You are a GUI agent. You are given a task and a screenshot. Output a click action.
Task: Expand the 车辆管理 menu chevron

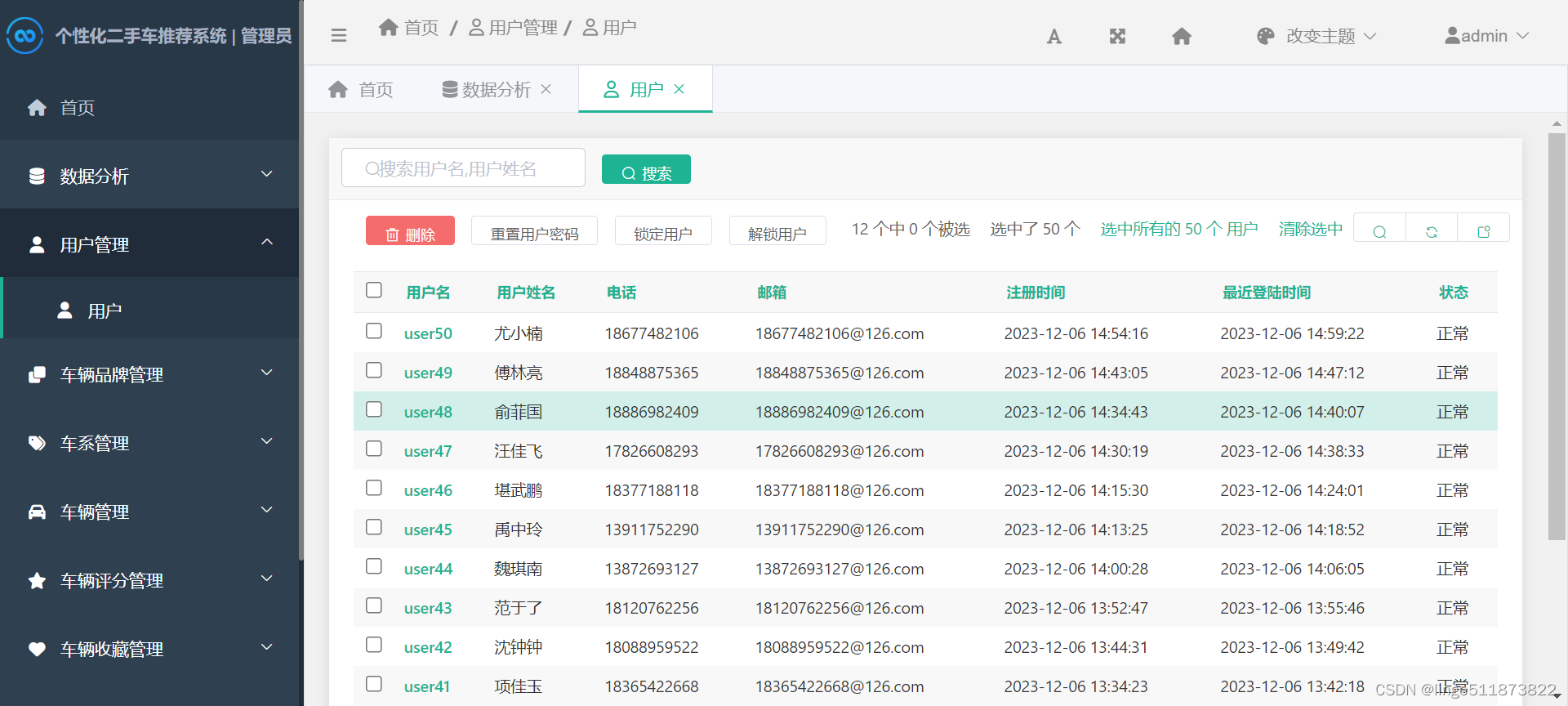[x=266, y=510]
